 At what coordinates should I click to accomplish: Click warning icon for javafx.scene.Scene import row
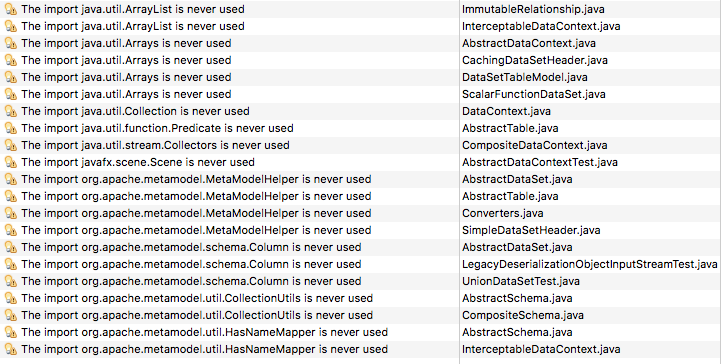pos(11,162)
